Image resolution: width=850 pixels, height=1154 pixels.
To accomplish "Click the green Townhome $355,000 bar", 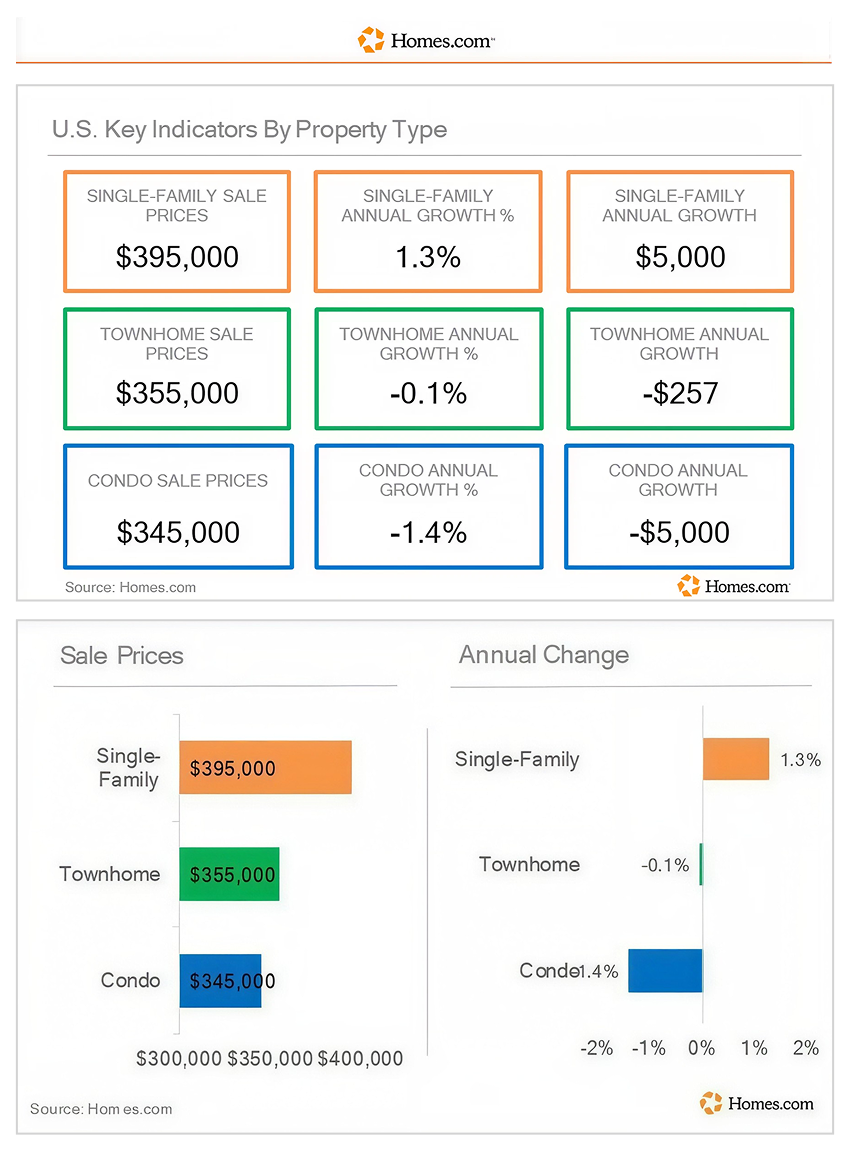I will click(230, 874).
